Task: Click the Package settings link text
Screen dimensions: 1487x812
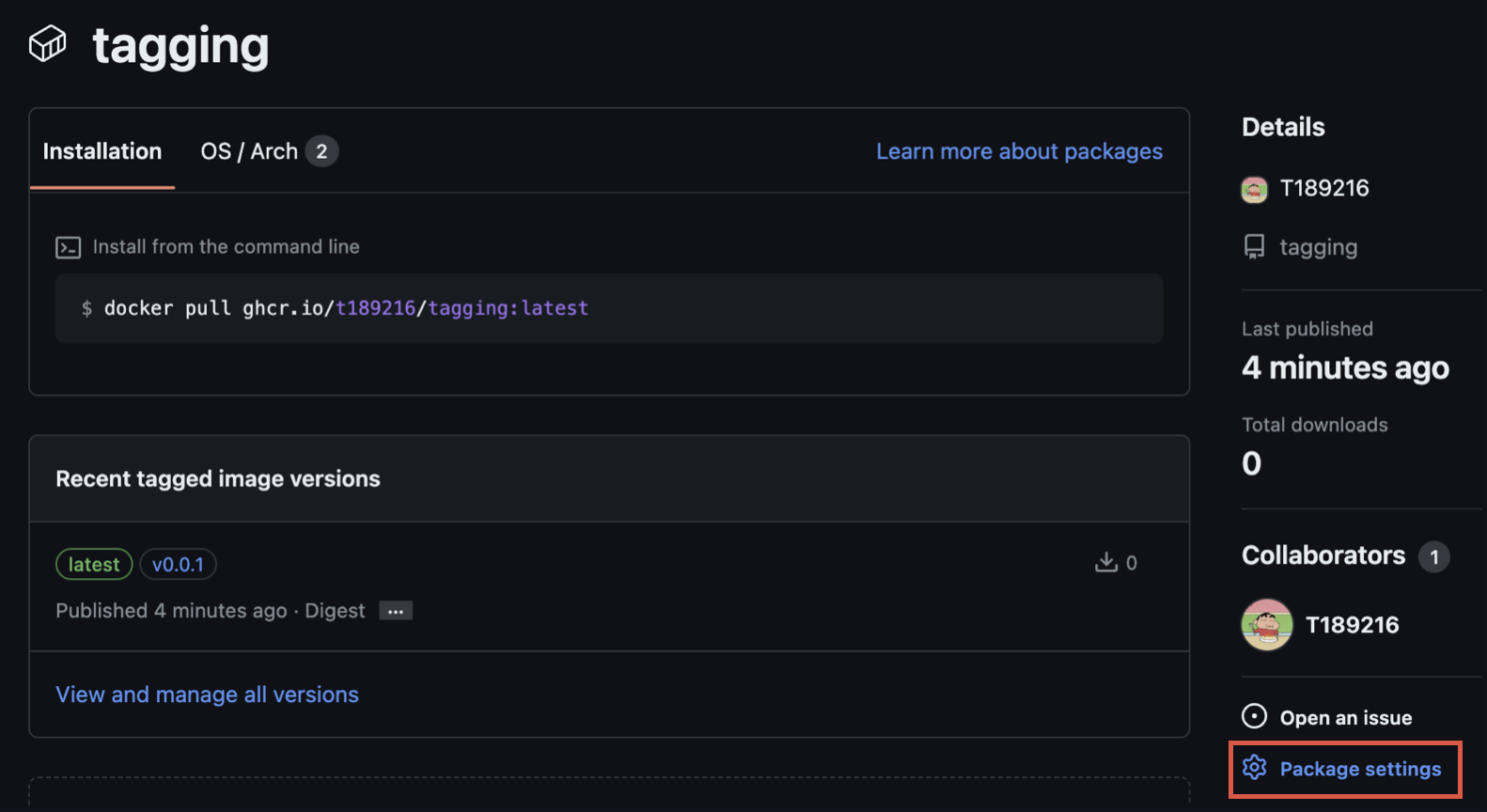Action: [1360, 769]
